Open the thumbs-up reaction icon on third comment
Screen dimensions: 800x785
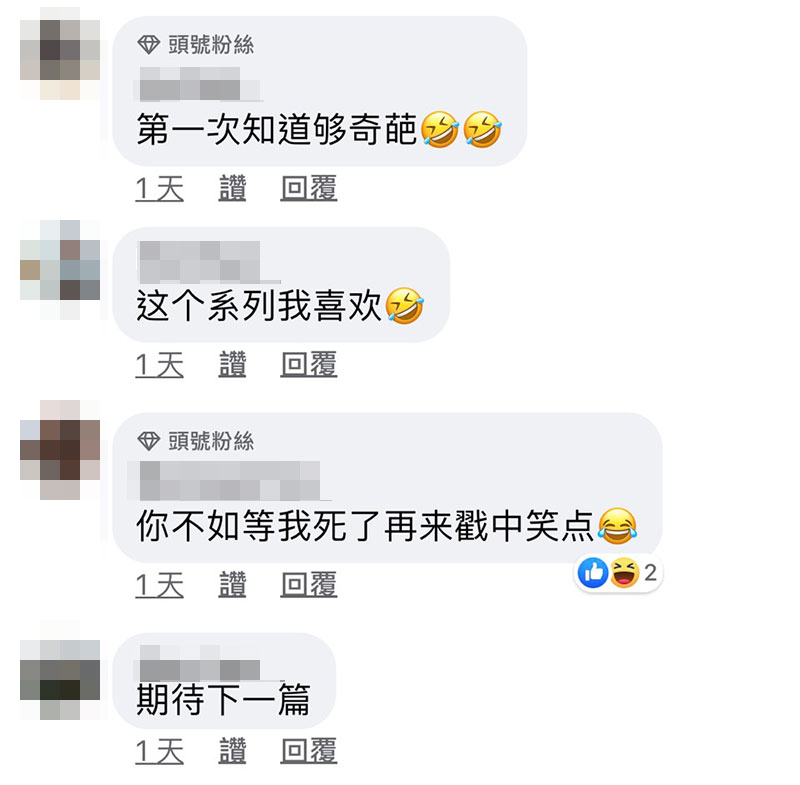[x=593, y=573]
